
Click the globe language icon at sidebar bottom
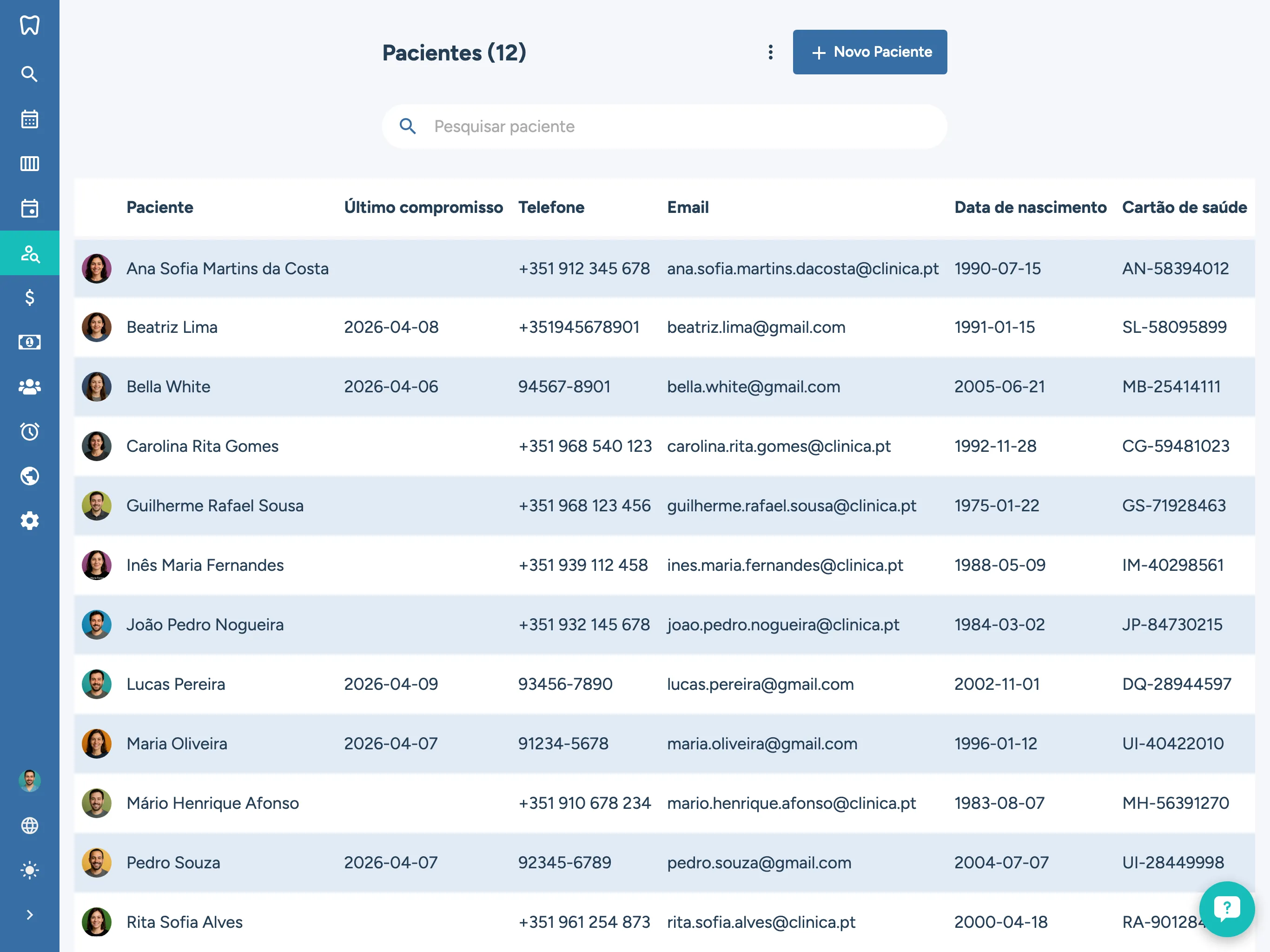click(29, 826)
